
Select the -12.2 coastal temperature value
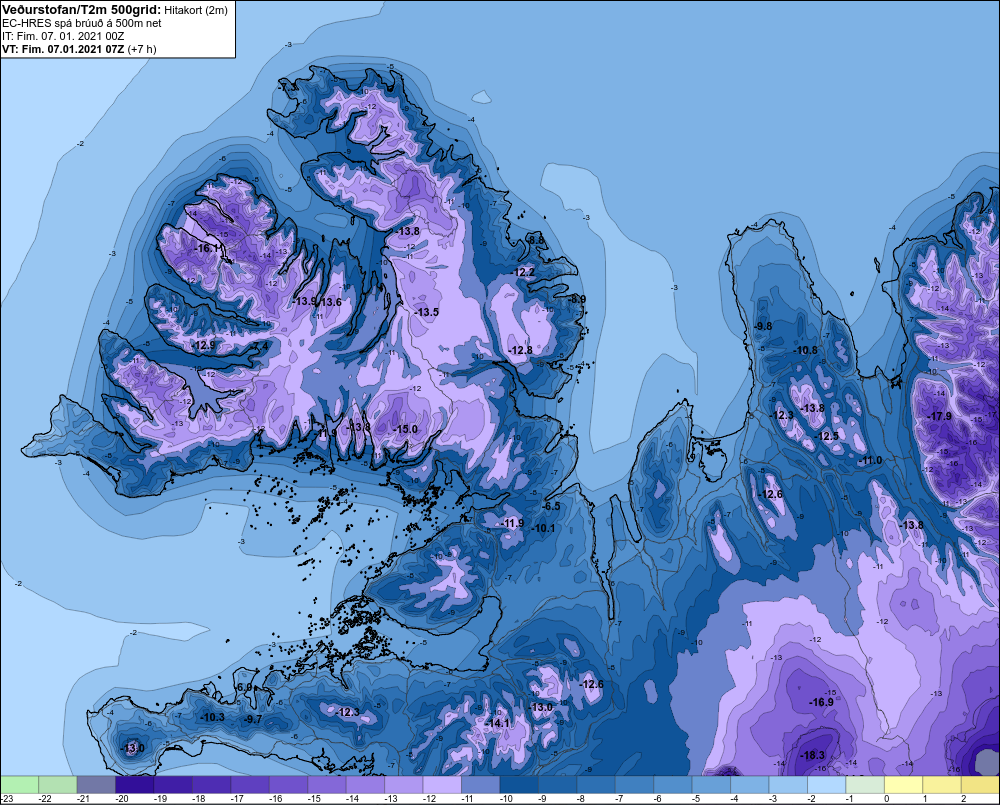tap(524, 272)
